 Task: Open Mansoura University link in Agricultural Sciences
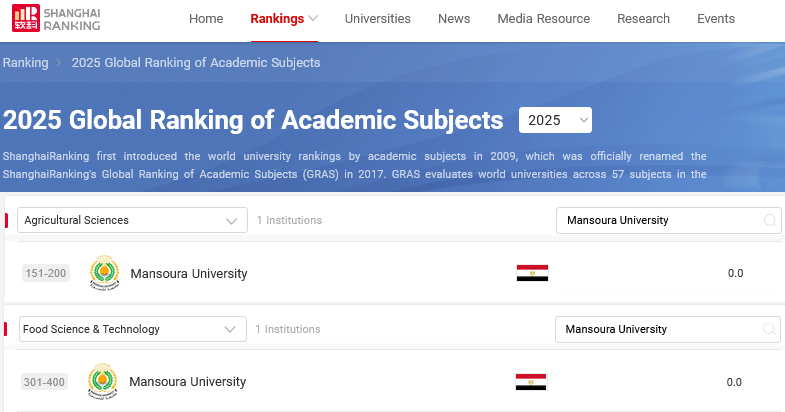(188, 273)
